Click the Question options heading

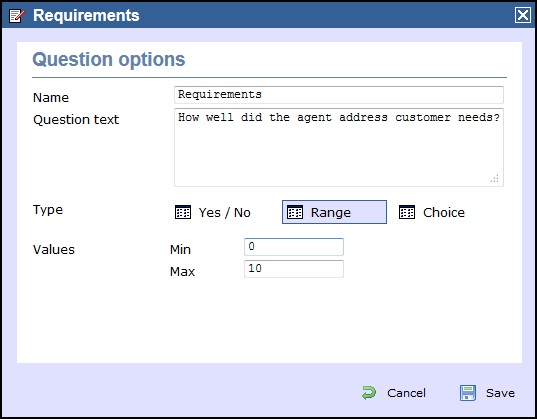click(109, 59)
